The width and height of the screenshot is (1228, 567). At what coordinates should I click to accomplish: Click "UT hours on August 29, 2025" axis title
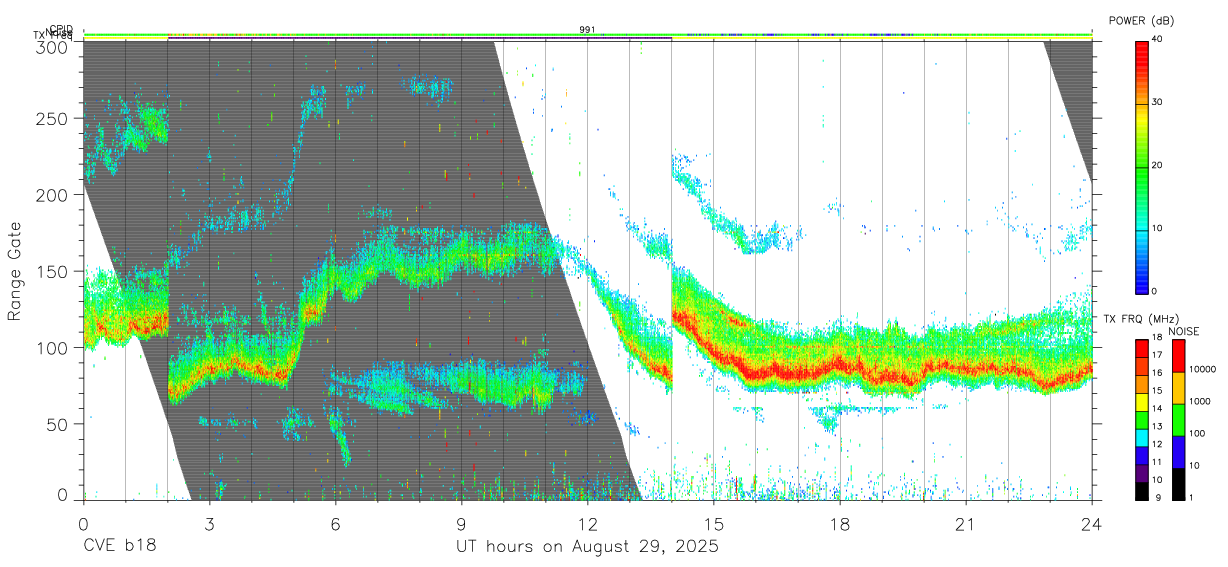click(x=587, y=547)
